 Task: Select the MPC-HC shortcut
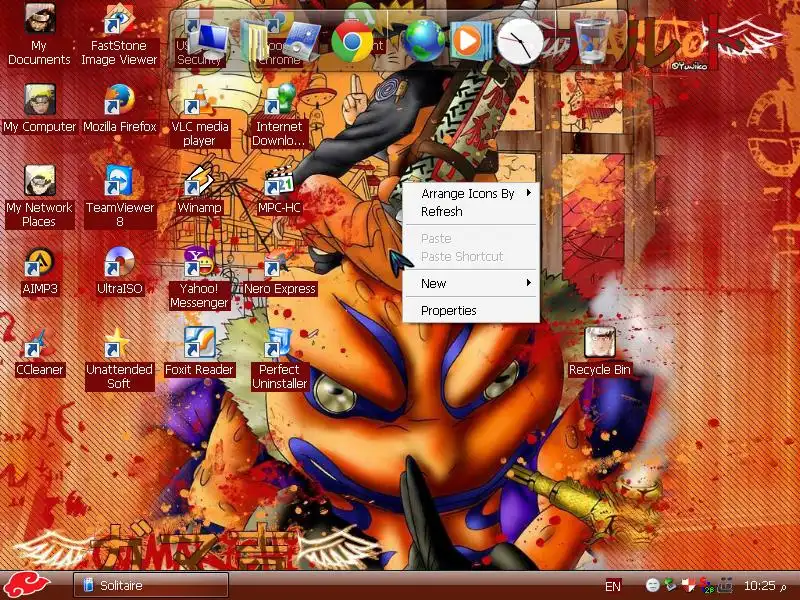279,190
